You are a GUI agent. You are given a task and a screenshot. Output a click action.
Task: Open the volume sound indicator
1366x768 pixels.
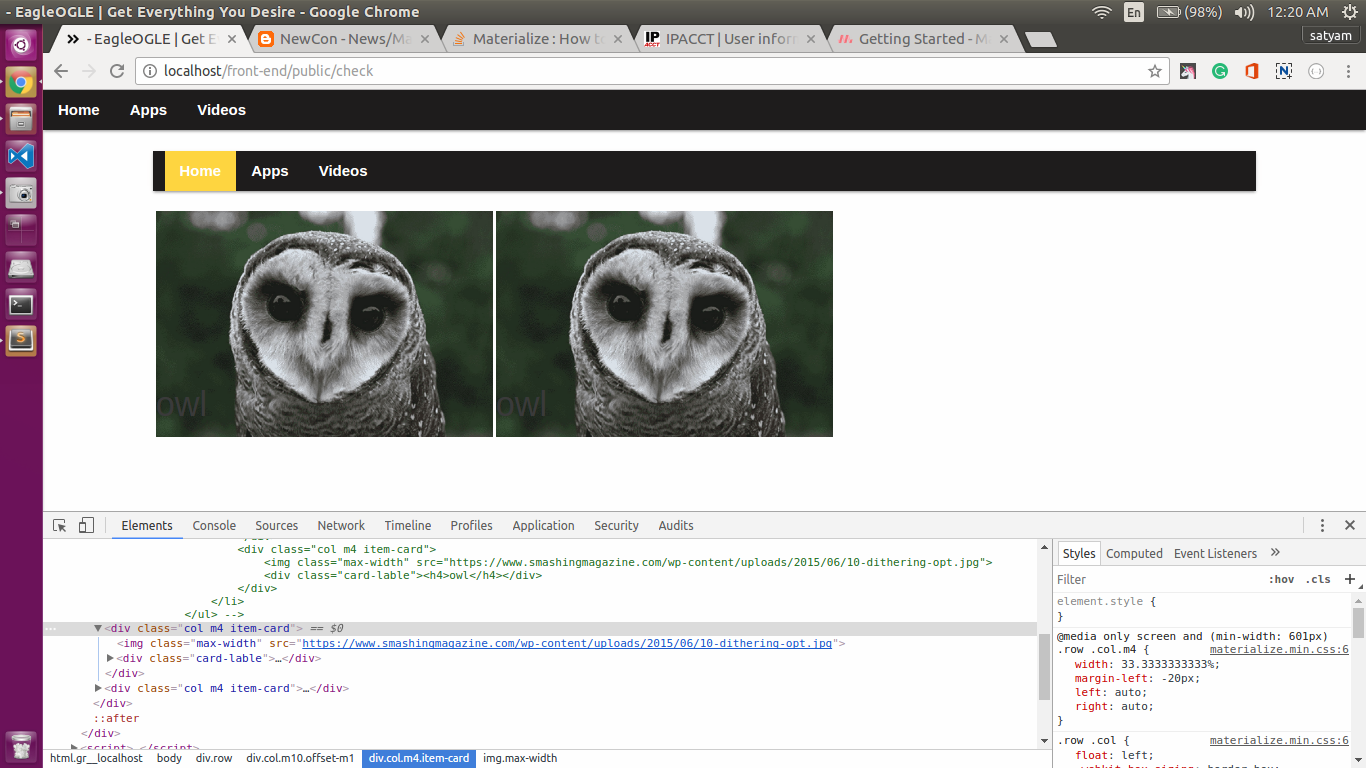coord(1244,12)
